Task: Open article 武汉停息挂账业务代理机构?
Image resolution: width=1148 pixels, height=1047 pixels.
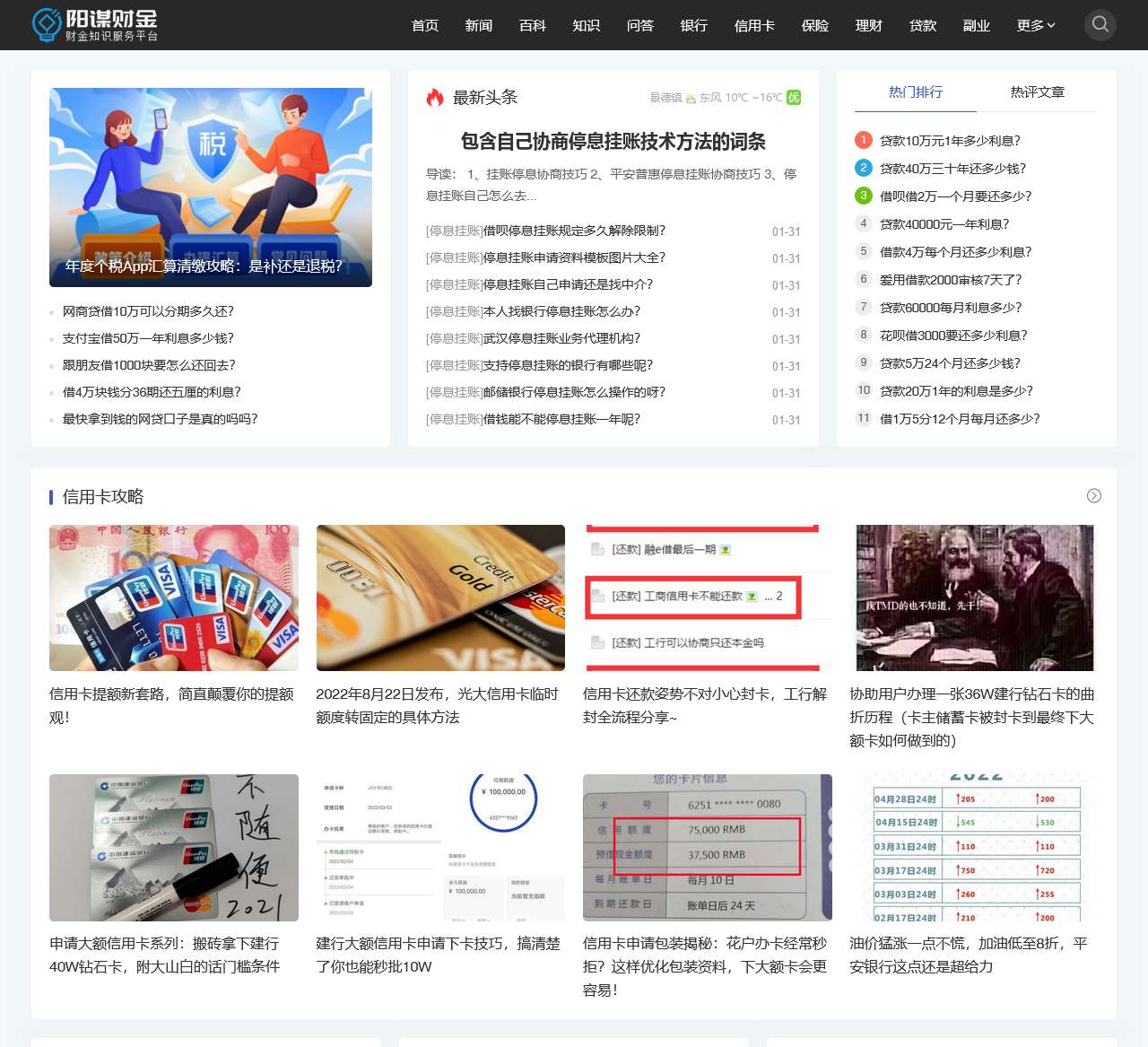Action: pos(561,338)
